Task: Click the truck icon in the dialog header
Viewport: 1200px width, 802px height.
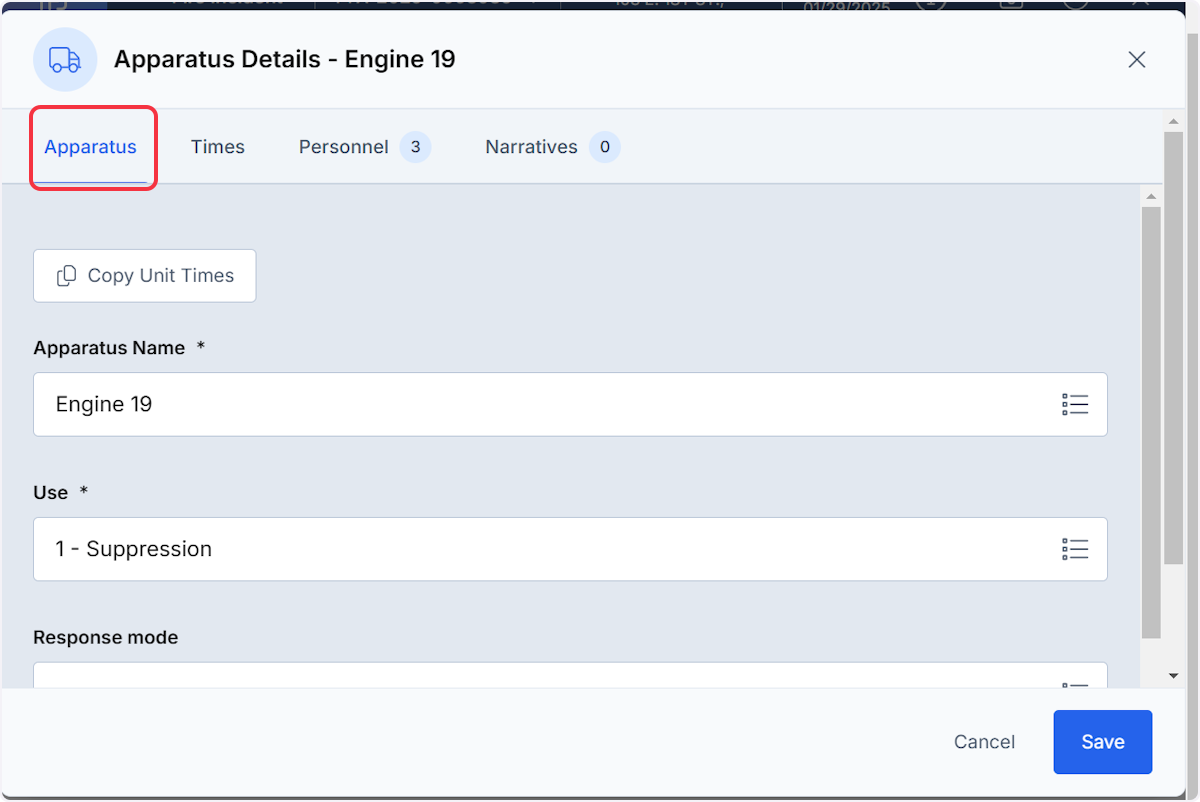Action: tap(65, 60)
